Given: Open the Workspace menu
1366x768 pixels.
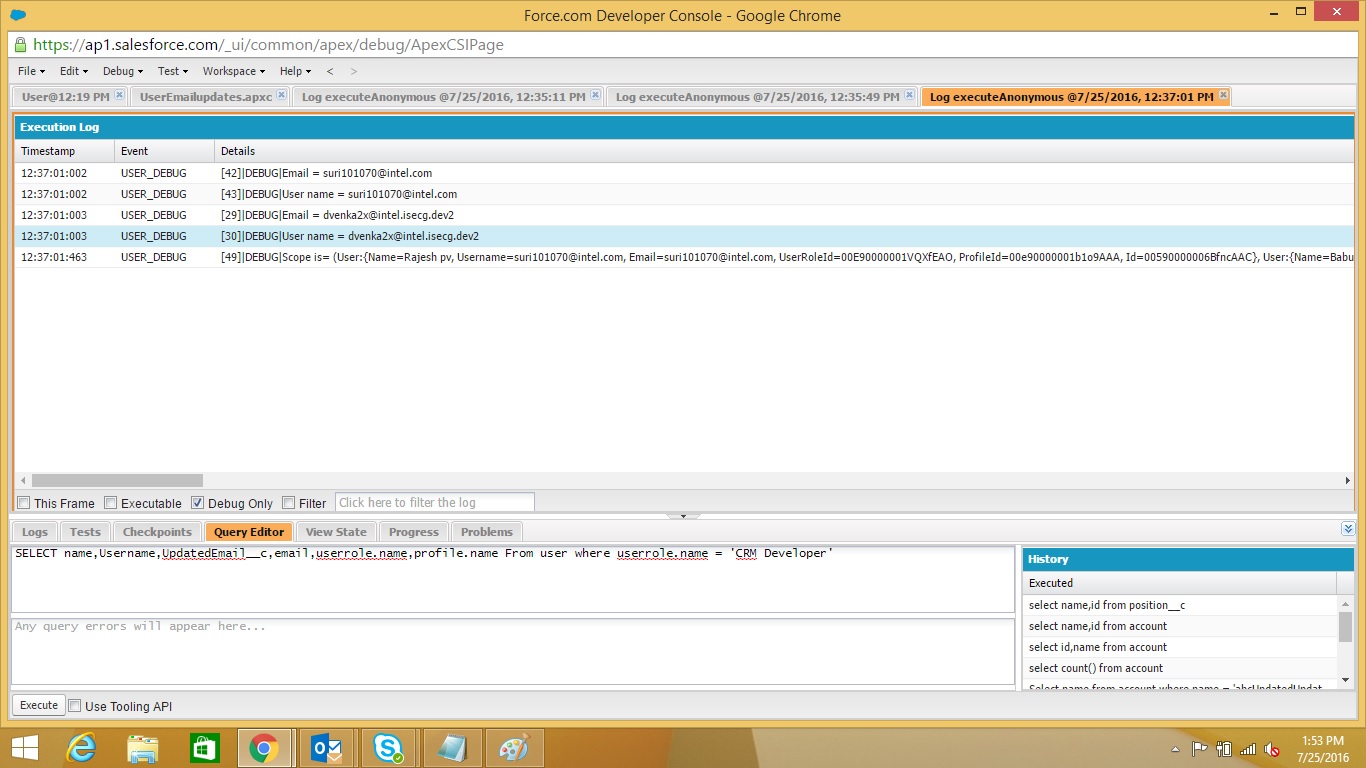Looking at the screenshot, I should click(234, 71).
